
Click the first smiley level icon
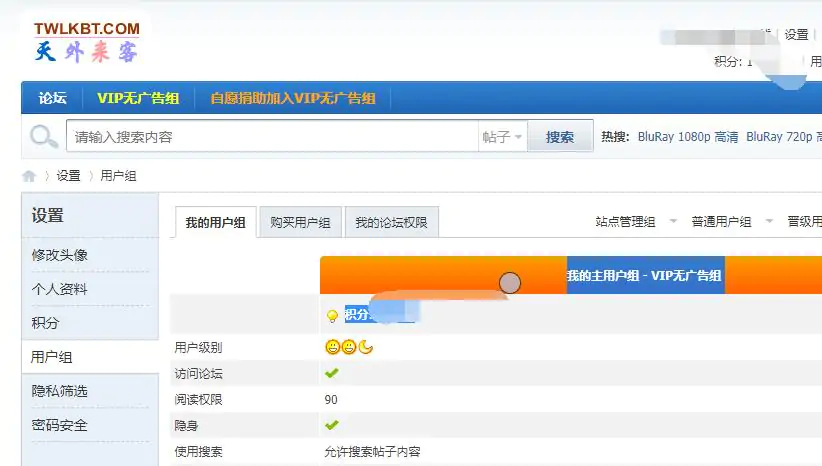[x=332, y=347]
